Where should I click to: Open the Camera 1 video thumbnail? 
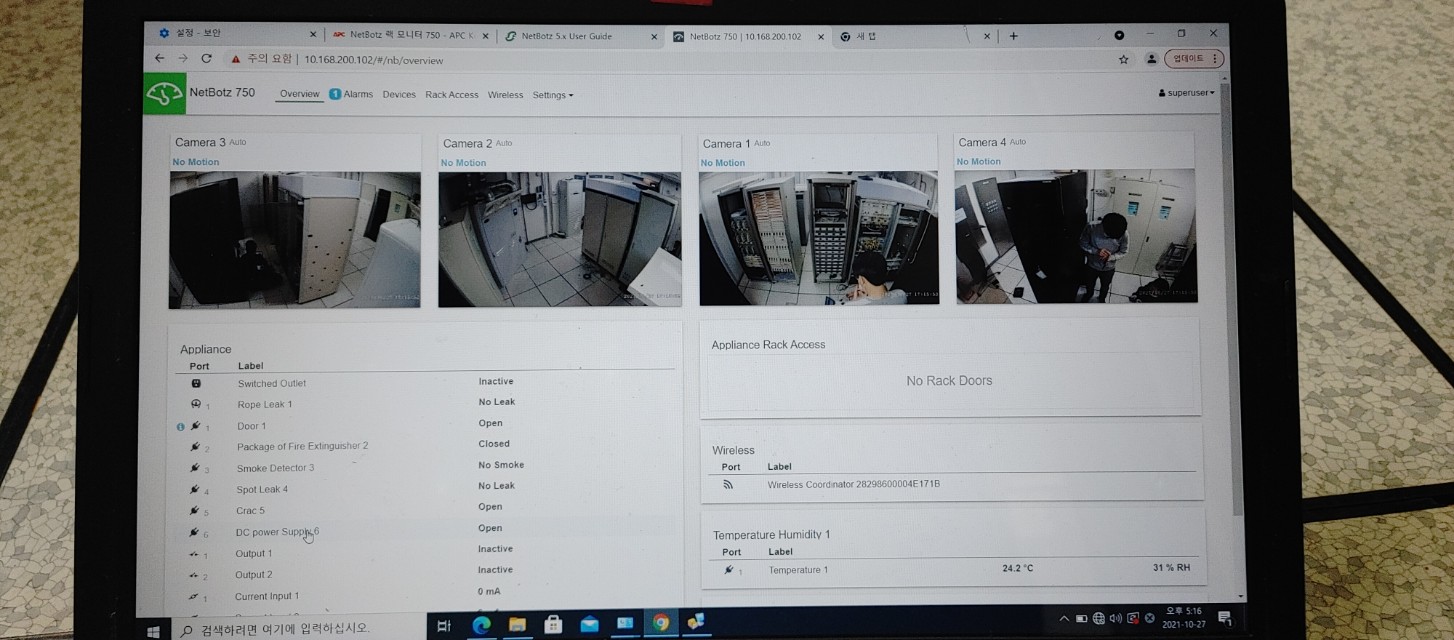pyautogui.click(x=818, y=238)
